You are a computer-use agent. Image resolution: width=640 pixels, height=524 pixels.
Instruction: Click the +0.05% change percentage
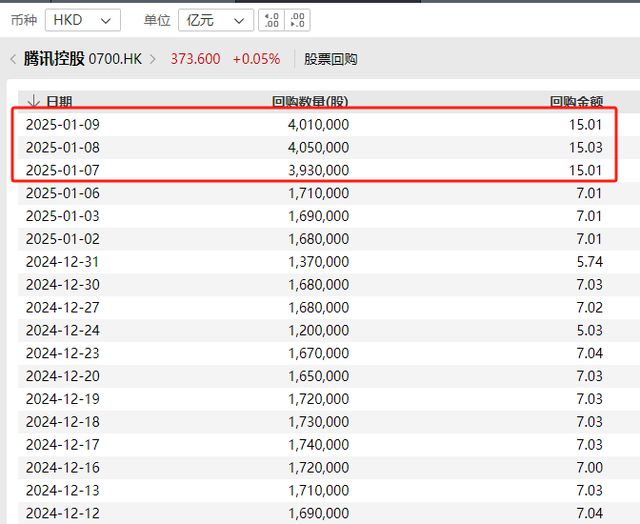click(256, 59)
